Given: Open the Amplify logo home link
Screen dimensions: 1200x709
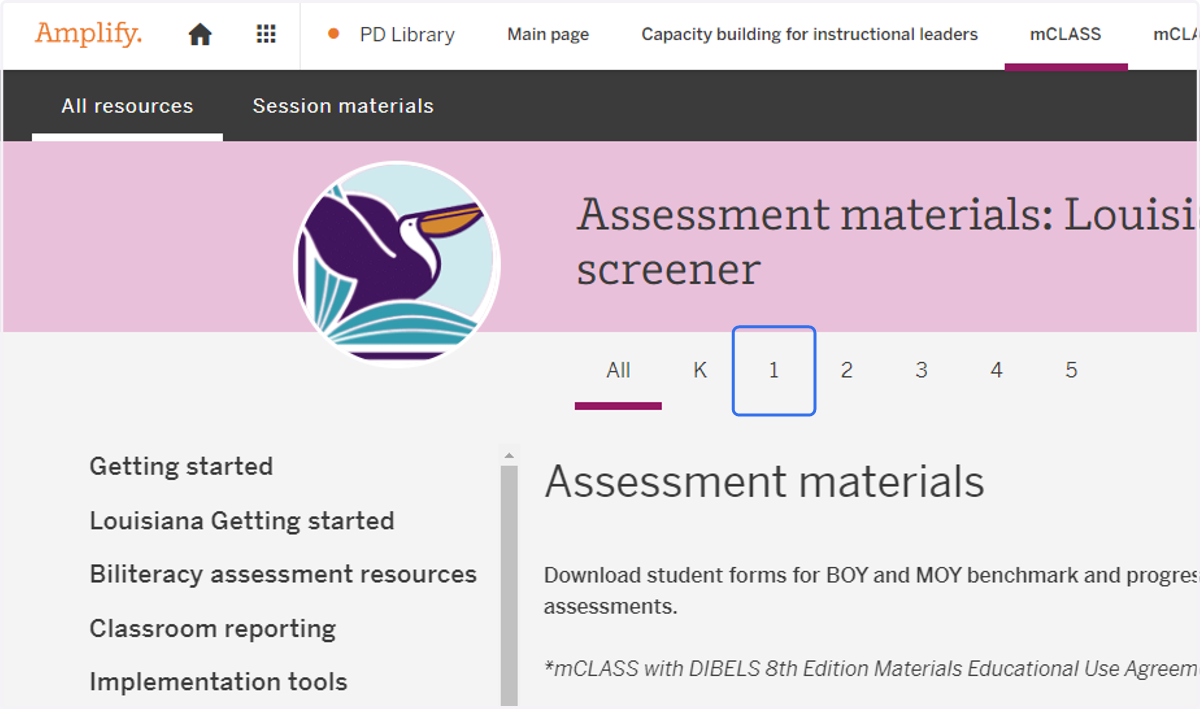Looking at the screenshot, I should 88,34.
